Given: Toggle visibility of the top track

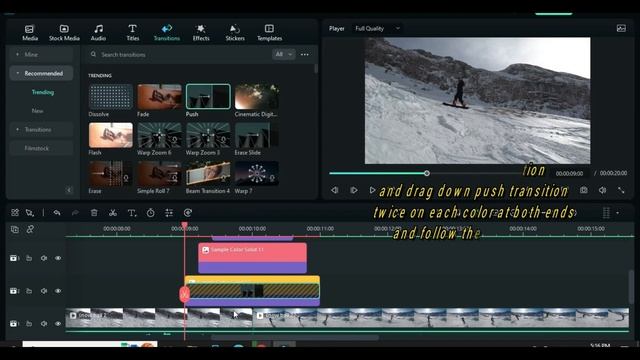Looking at the screenshot, I should (x=58, y=258).
